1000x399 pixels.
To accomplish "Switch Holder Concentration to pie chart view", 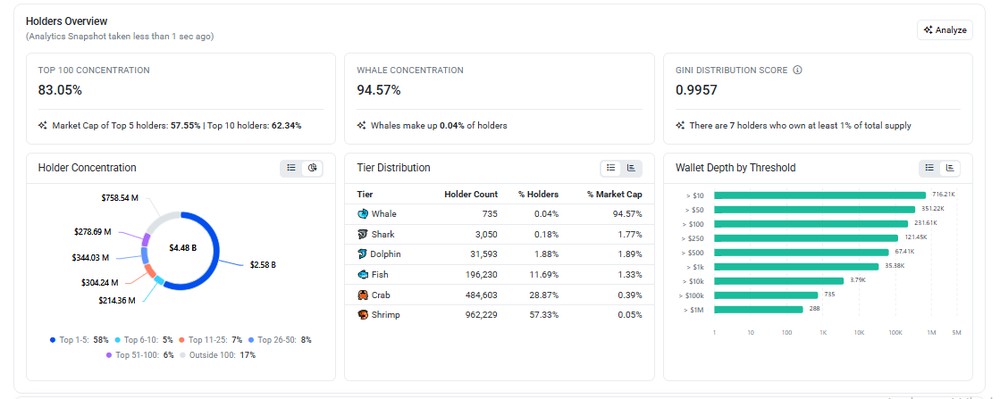I will 312,168.
